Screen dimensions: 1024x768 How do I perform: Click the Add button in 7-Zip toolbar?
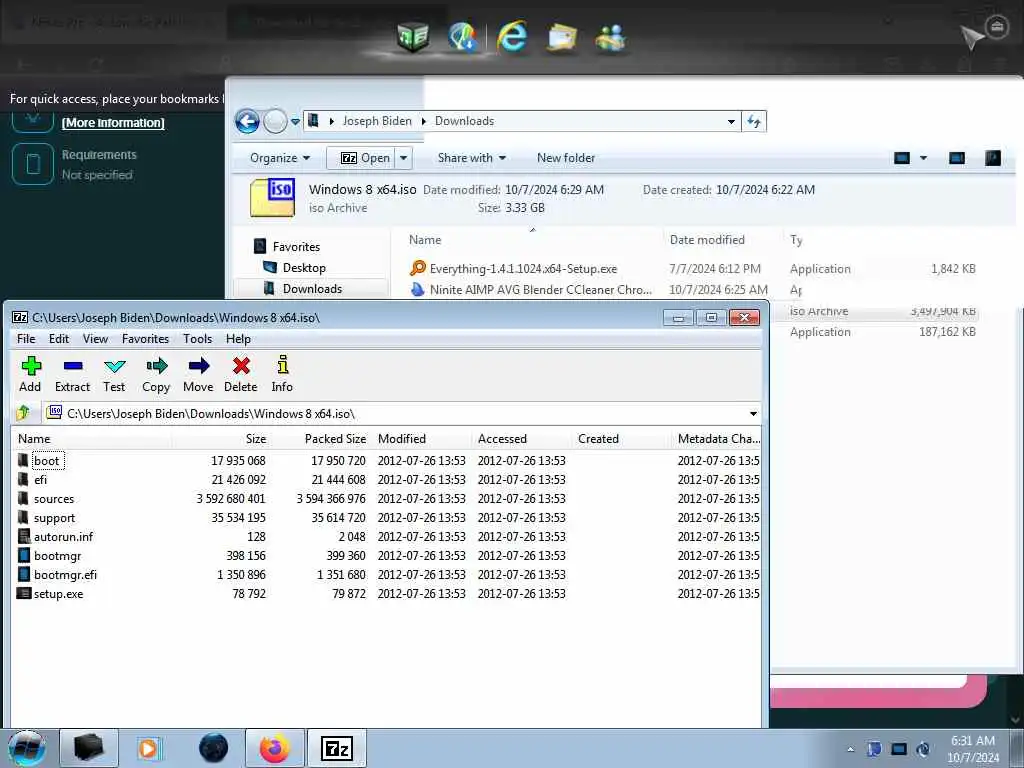coord(30,374)
